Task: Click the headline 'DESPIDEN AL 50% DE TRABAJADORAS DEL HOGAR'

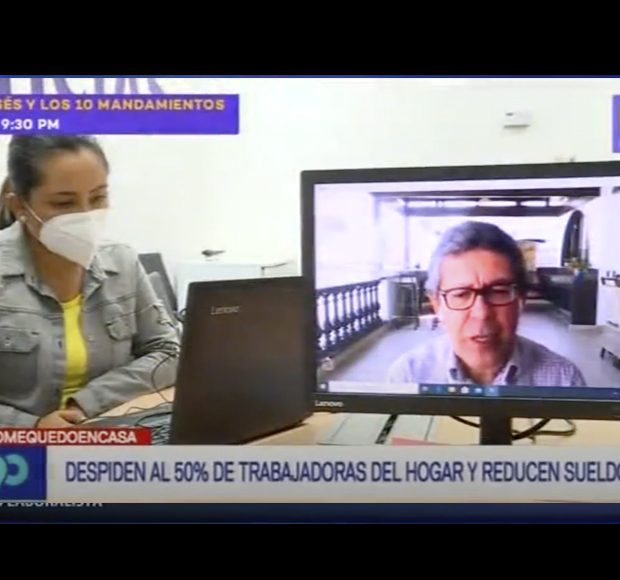Action: (264, 471)
